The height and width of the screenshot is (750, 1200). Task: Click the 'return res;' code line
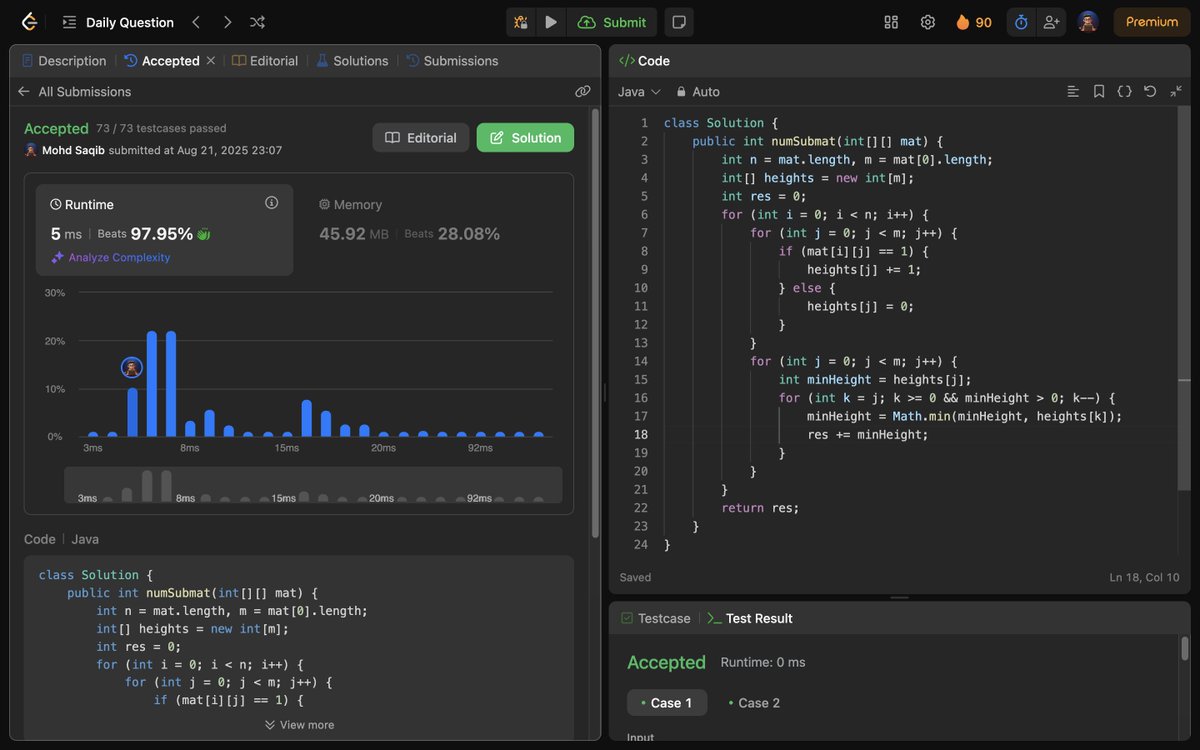click(760, 508)
